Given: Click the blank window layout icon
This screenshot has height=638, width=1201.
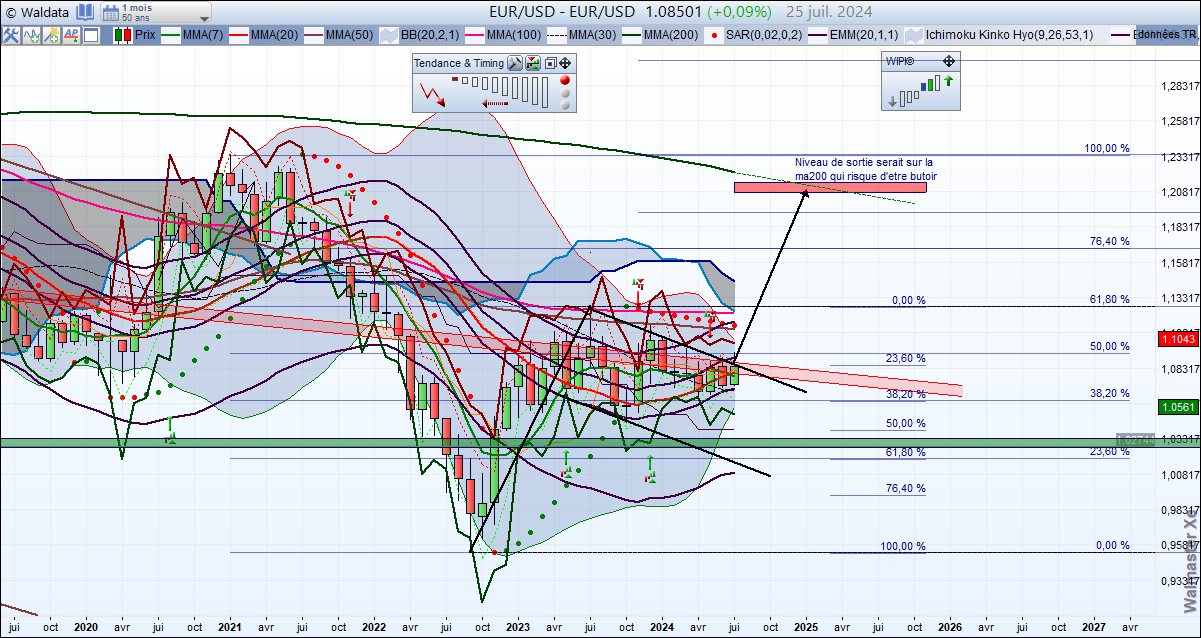Looking at the screenshot, I should point(91,35).
